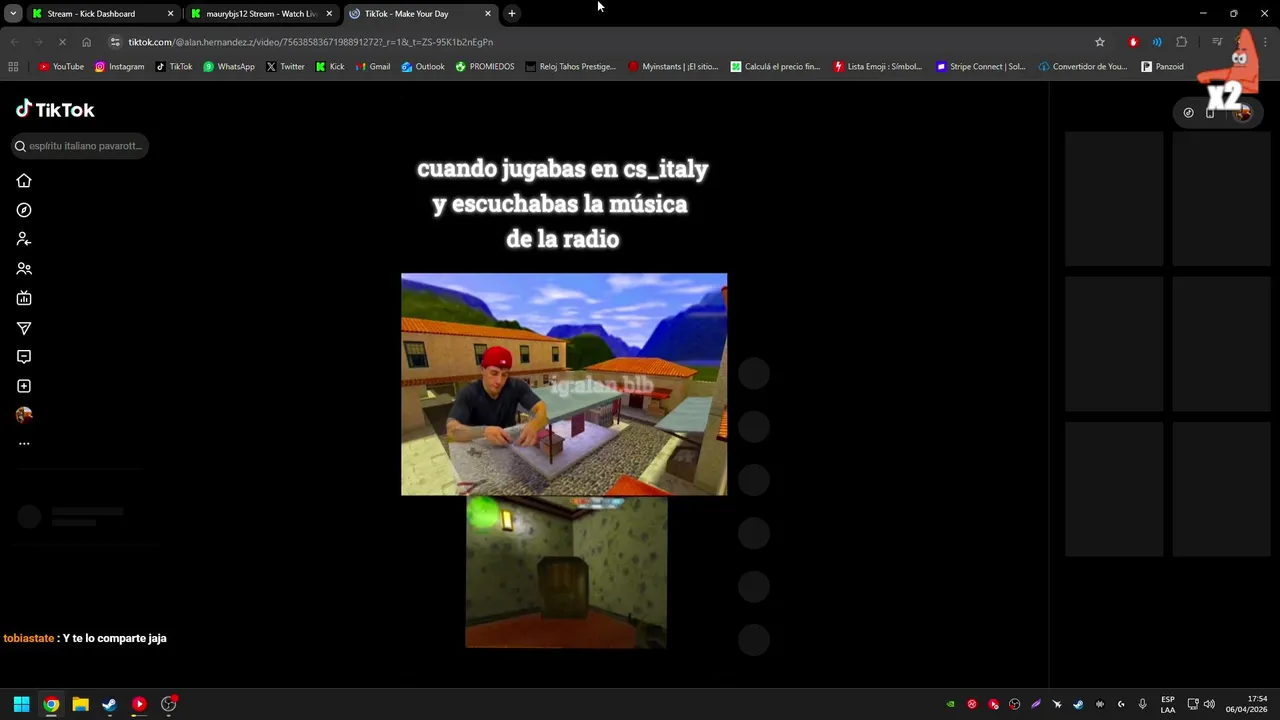Open the Outlook bookmark
This screenshot has height=720, width=1280.
423,67
